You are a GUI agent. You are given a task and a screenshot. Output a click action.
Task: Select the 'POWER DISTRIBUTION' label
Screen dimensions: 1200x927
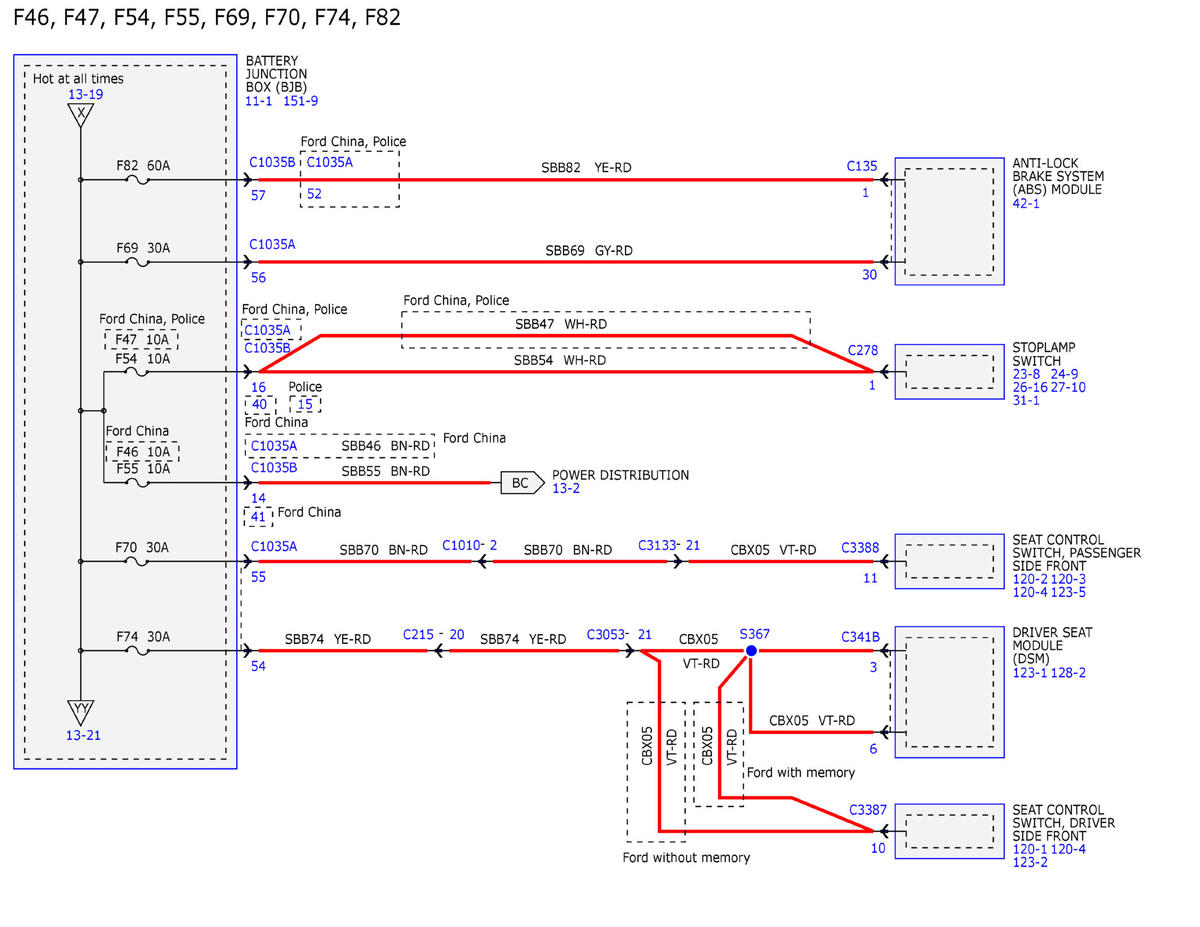pyautogui.click(x=621, y=475)
